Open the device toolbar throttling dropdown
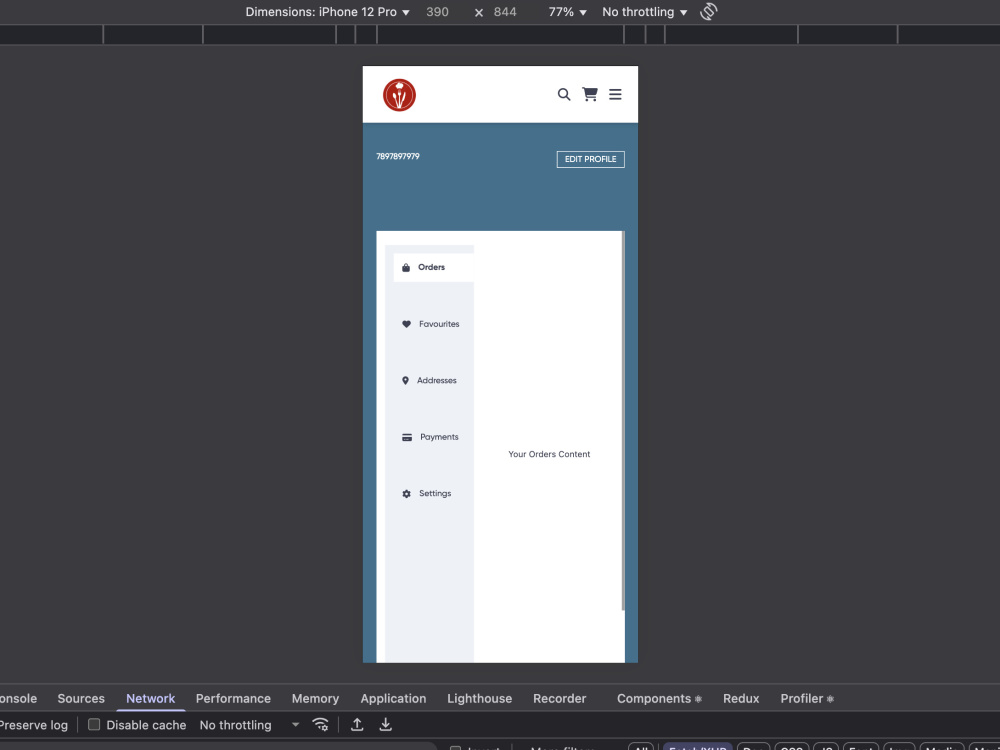 [x=645, y=12]
